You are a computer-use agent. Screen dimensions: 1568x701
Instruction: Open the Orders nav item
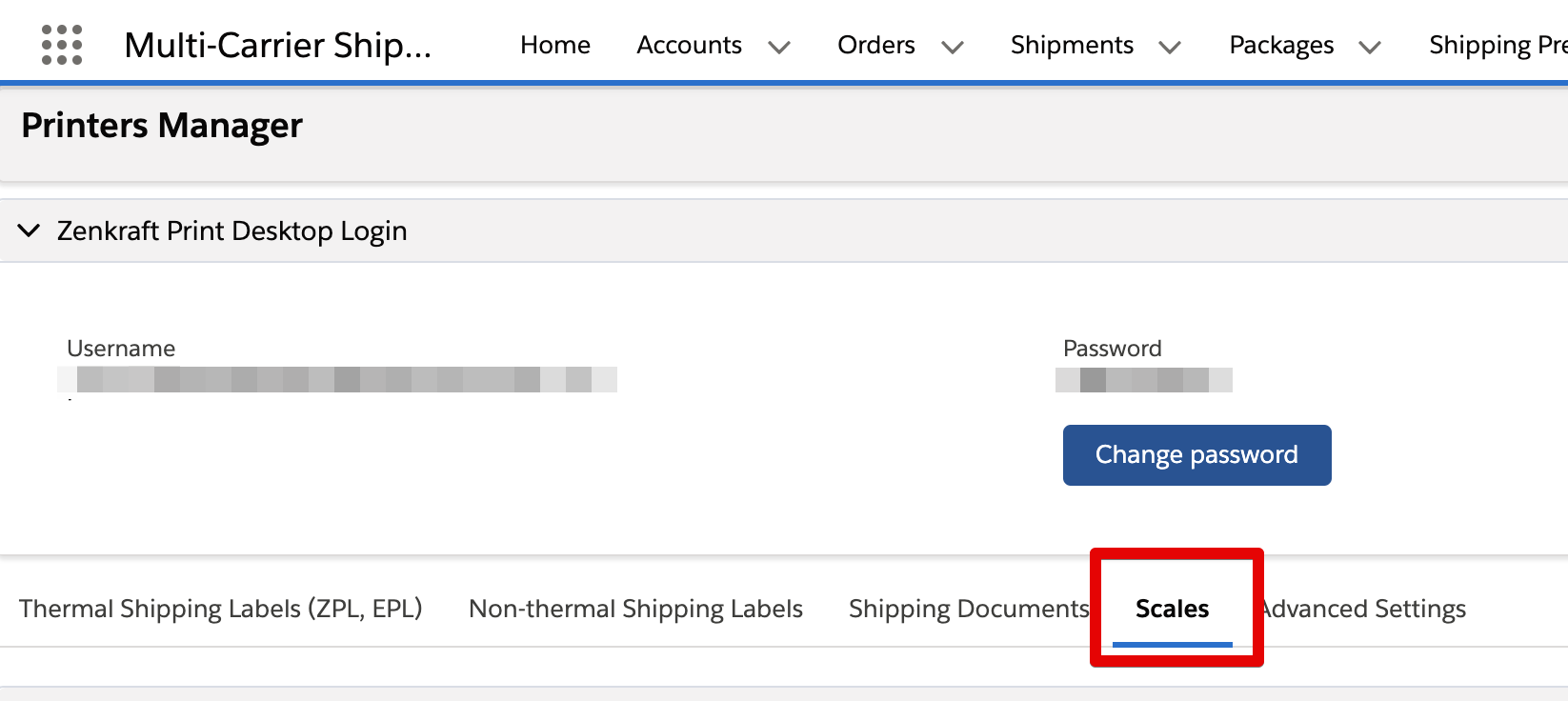point(875,45)
